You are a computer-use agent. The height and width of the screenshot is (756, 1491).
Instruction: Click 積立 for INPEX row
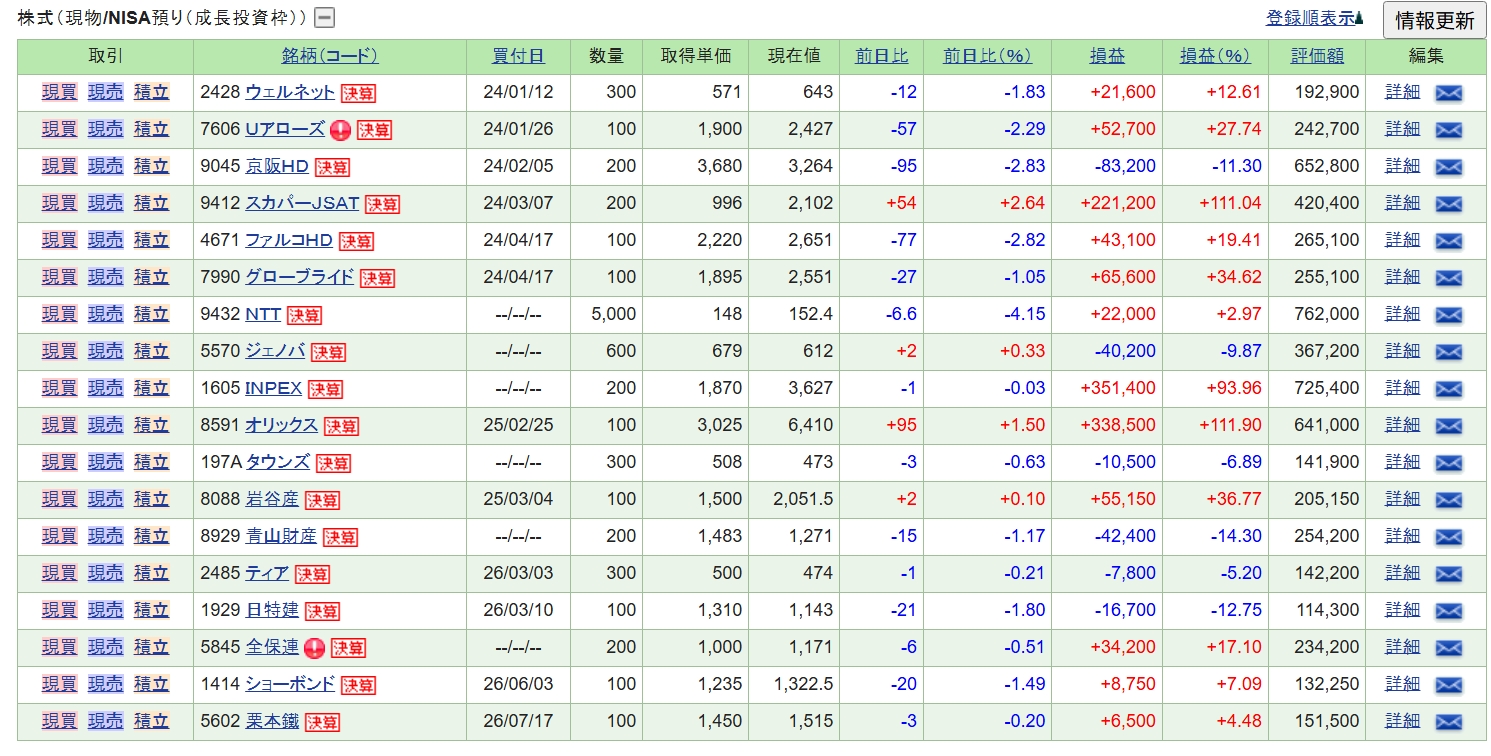coord(151,388)
